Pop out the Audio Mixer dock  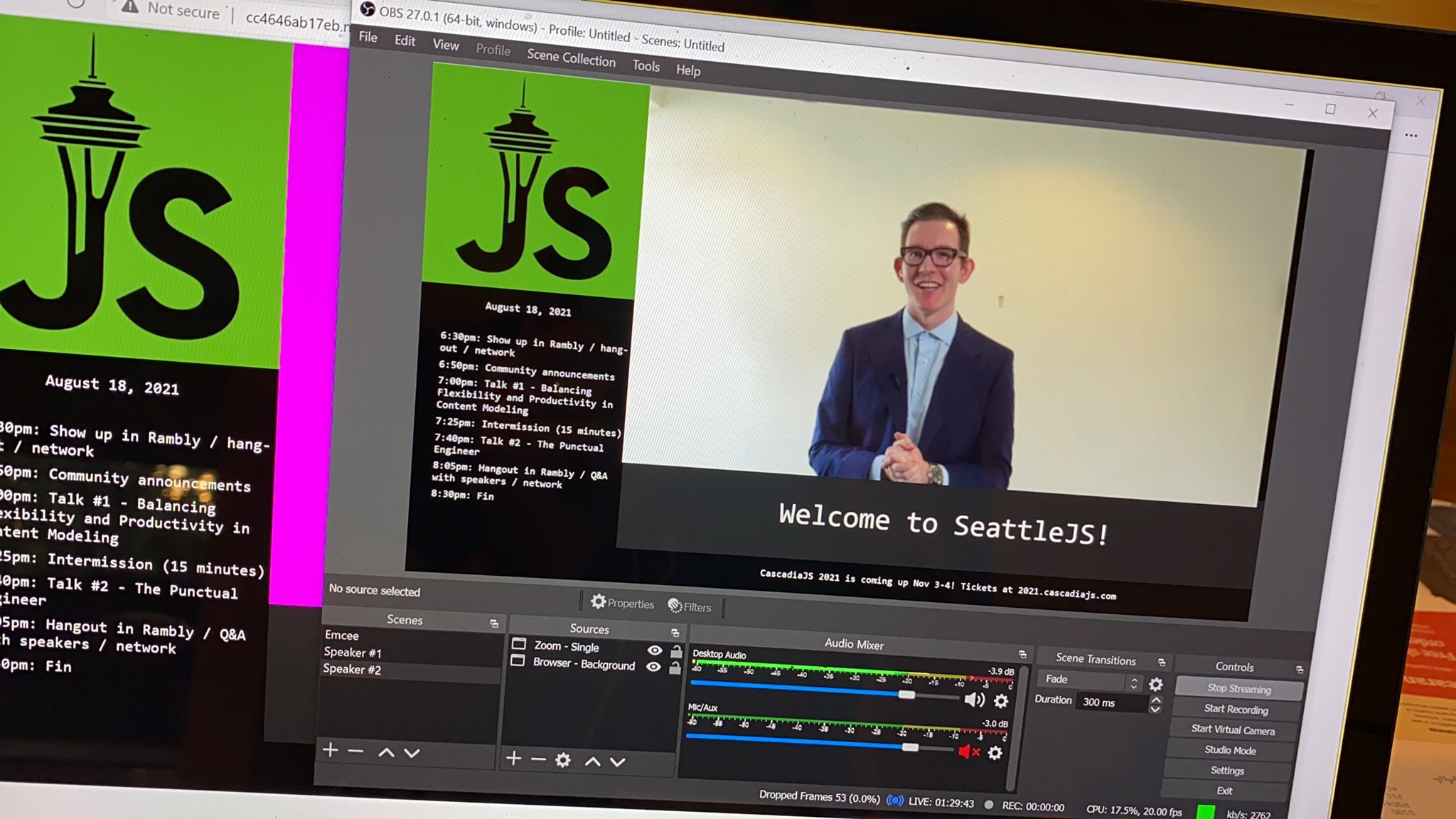(x=1022, y=654)
